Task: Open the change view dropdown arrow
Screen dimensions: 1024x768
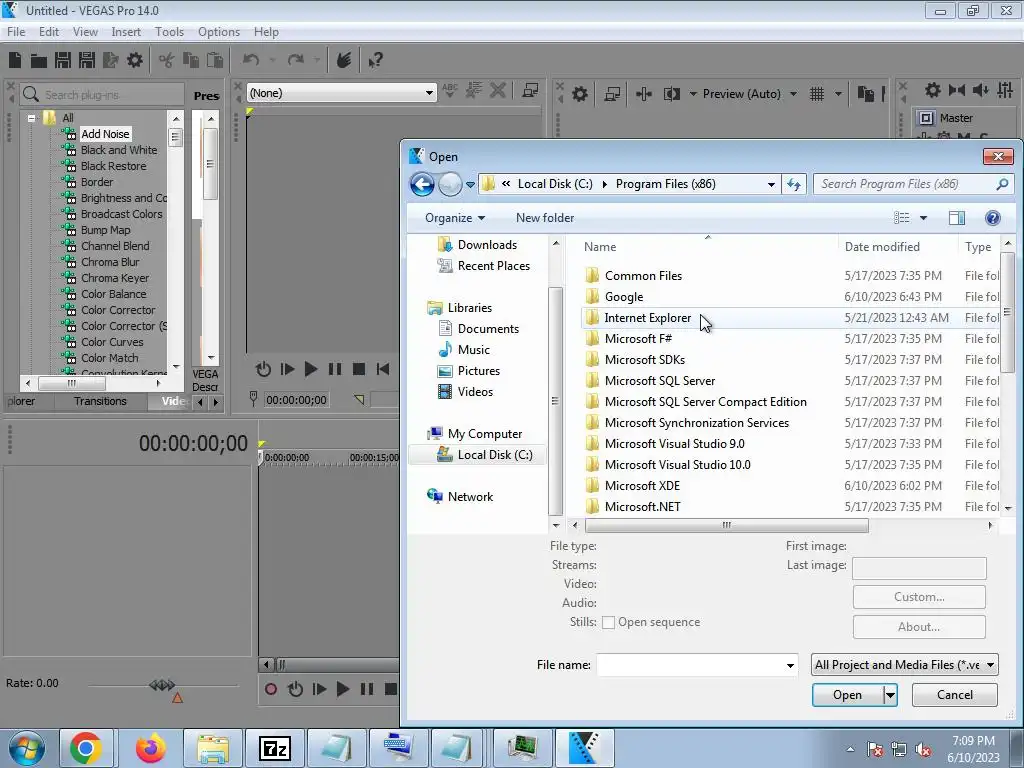Action: (923, 218)
